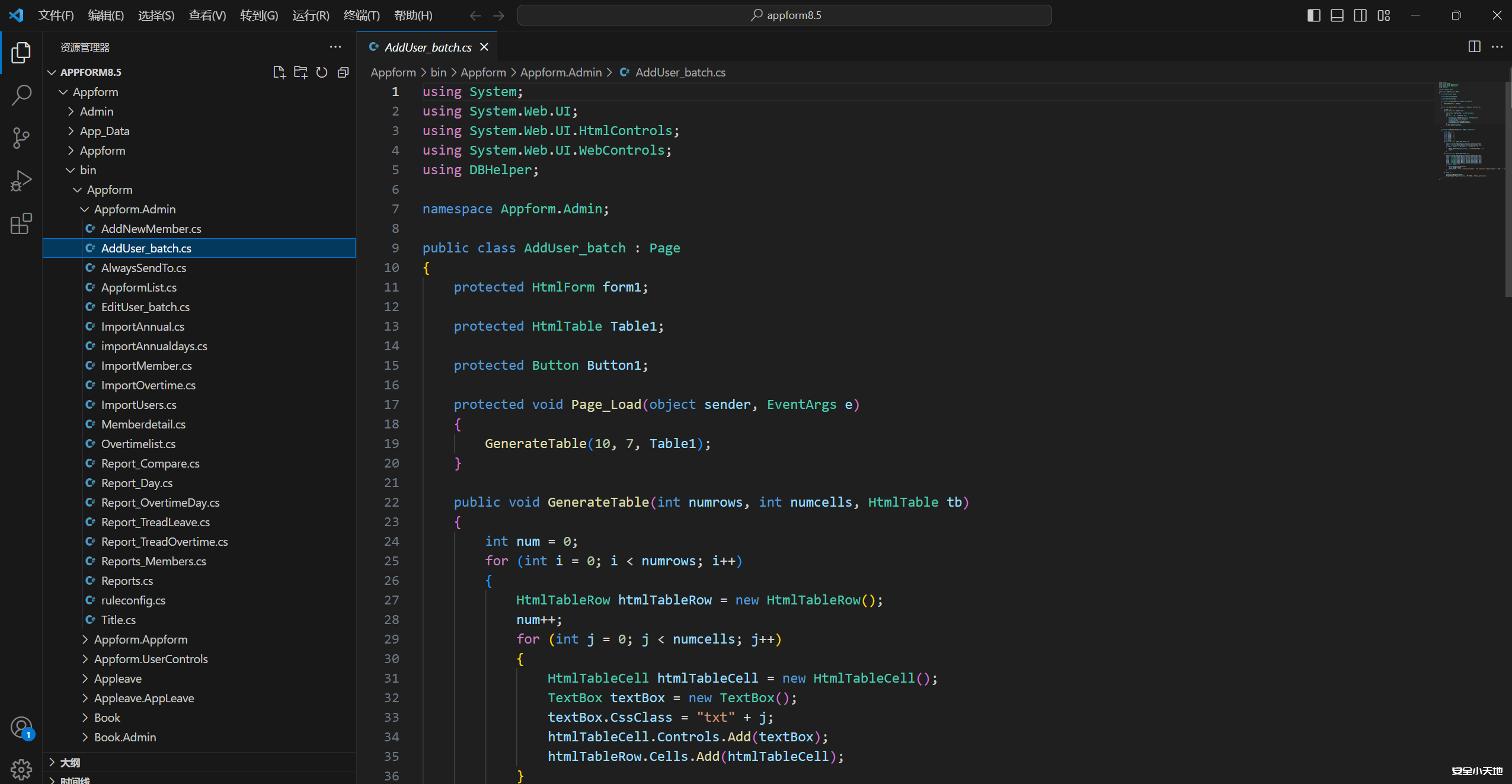Open the 终端(T) terminal menu
The image size is (1512, 784).
click(361, 15)
